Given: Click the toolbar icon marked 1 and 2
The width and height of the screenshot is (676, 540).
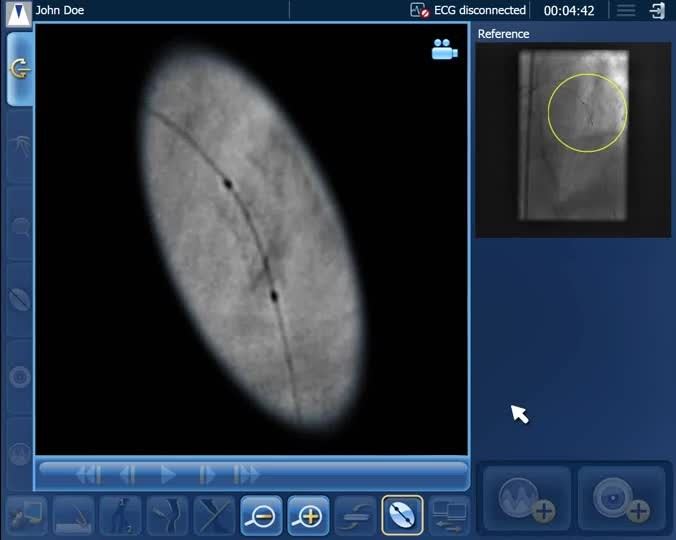Looking at the screenshot, I should click(x=120, y=515).
